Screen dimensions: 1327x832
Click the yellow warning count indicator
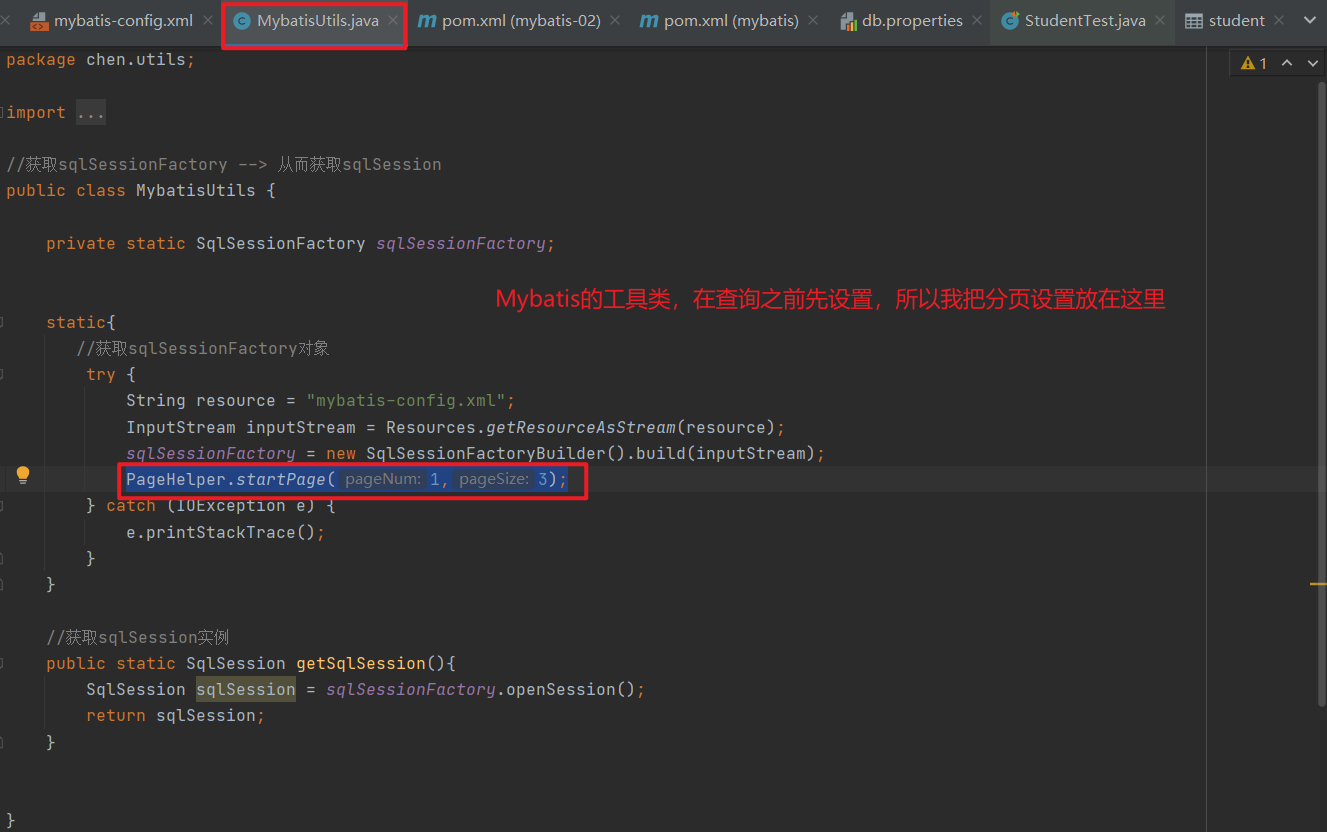tap(1254, 63)
